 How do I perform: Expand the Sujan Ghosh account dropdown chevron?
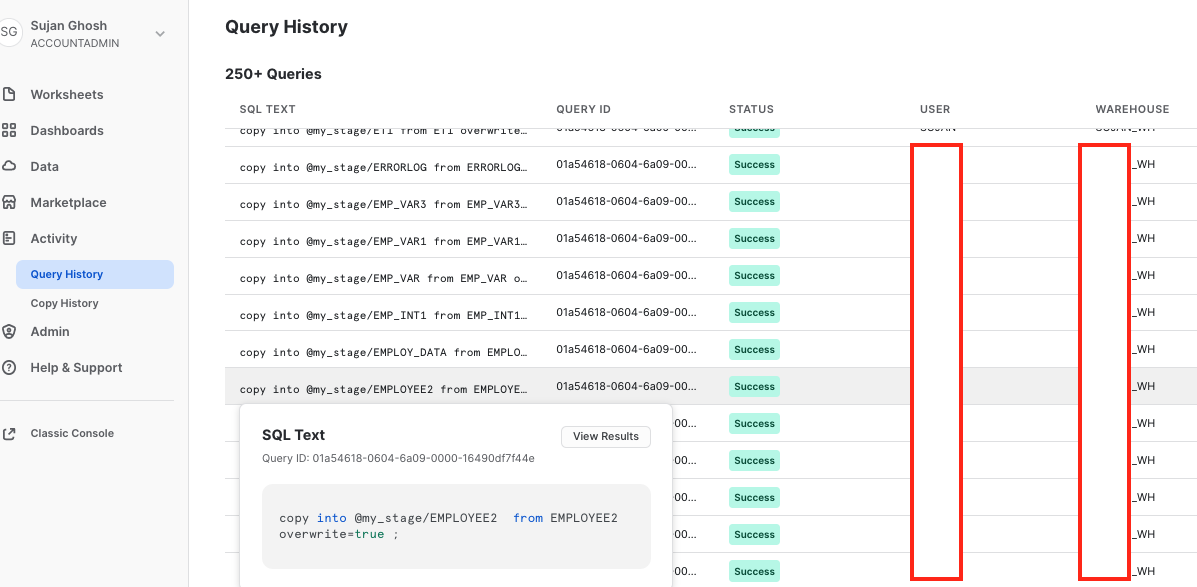pyautogui.click(x=160, y=34)
